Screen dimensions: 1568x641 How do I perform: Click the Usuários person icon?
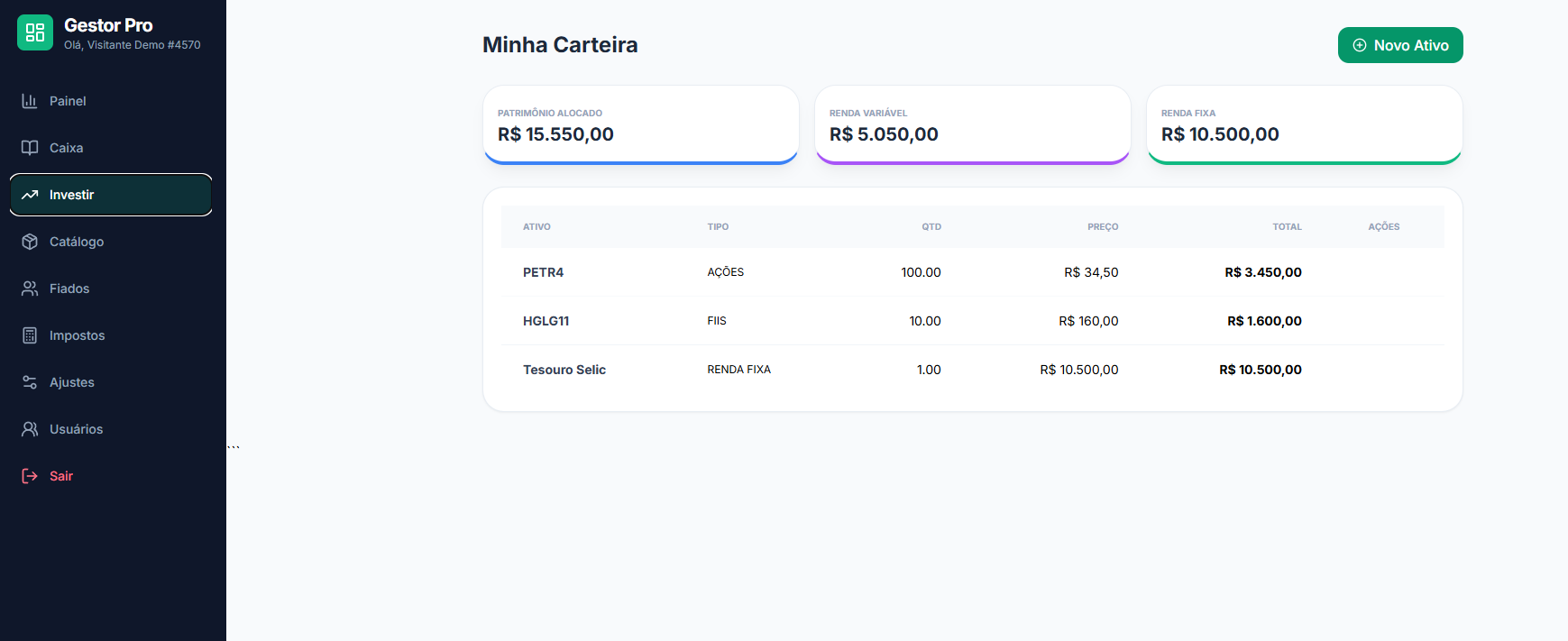[30, 429]
